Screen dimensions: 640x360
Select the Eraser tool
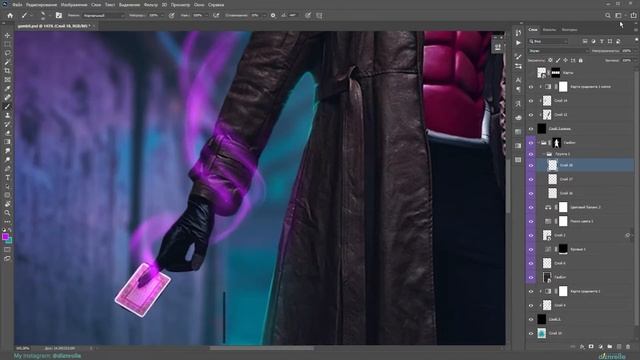pyautogui.click(x=7, y=133)
